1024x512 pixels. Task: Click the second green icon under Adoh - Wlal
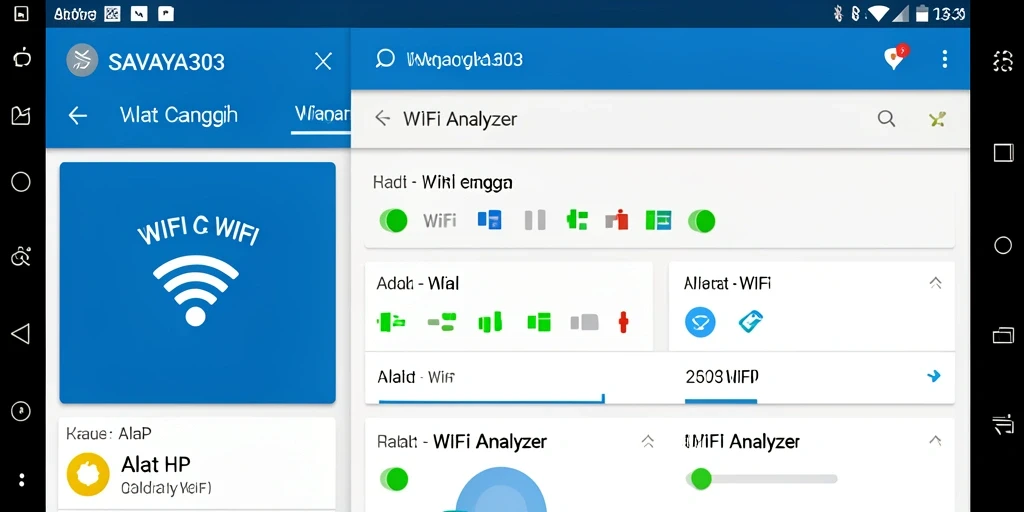click(442, 321)
